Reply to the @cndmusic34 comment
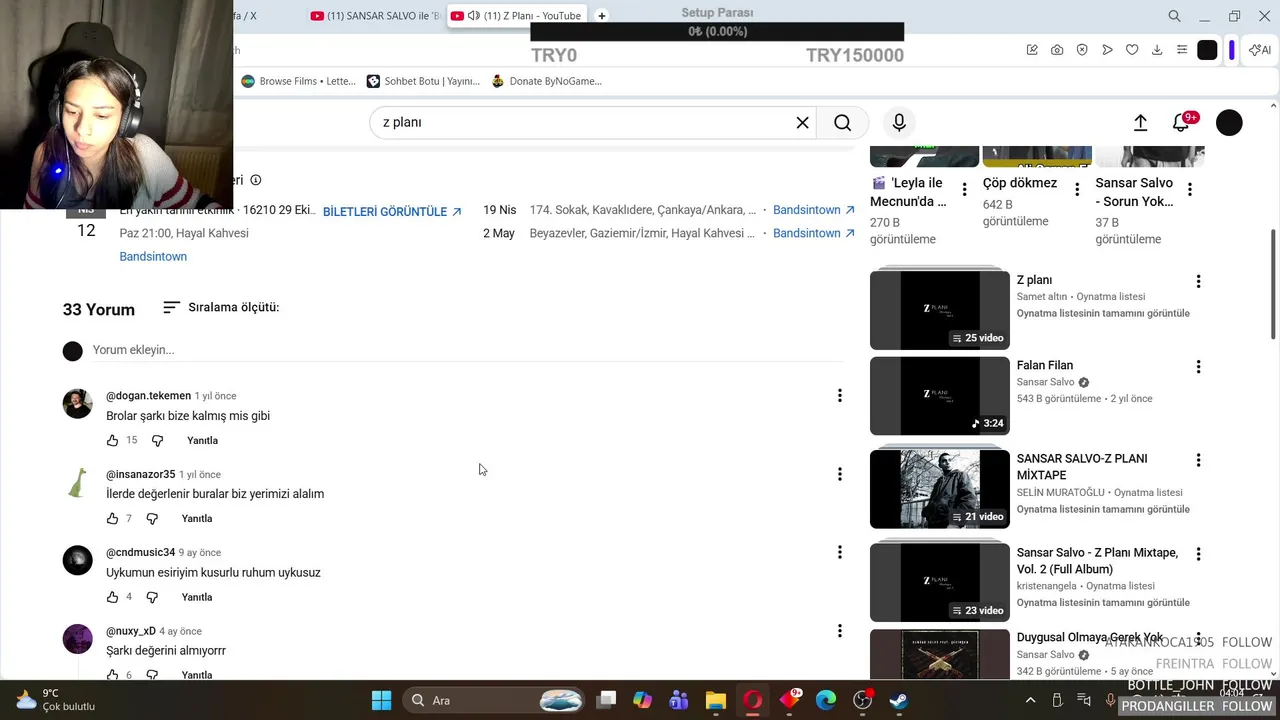Screen dimensions: 1280x720 point(197,597)
